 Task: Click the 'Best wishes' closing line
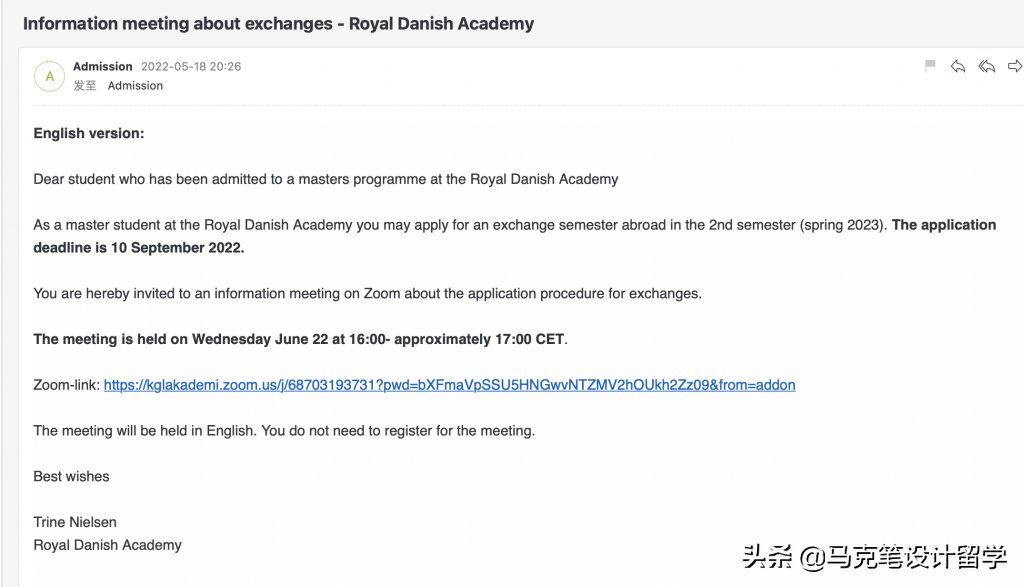point(71,476)
